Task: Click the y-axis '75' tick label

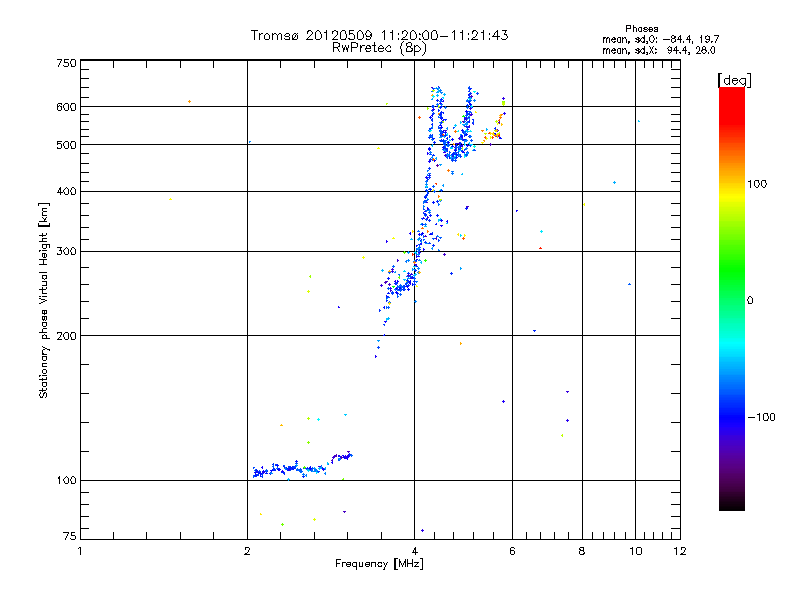Action: tap(70, 536)
